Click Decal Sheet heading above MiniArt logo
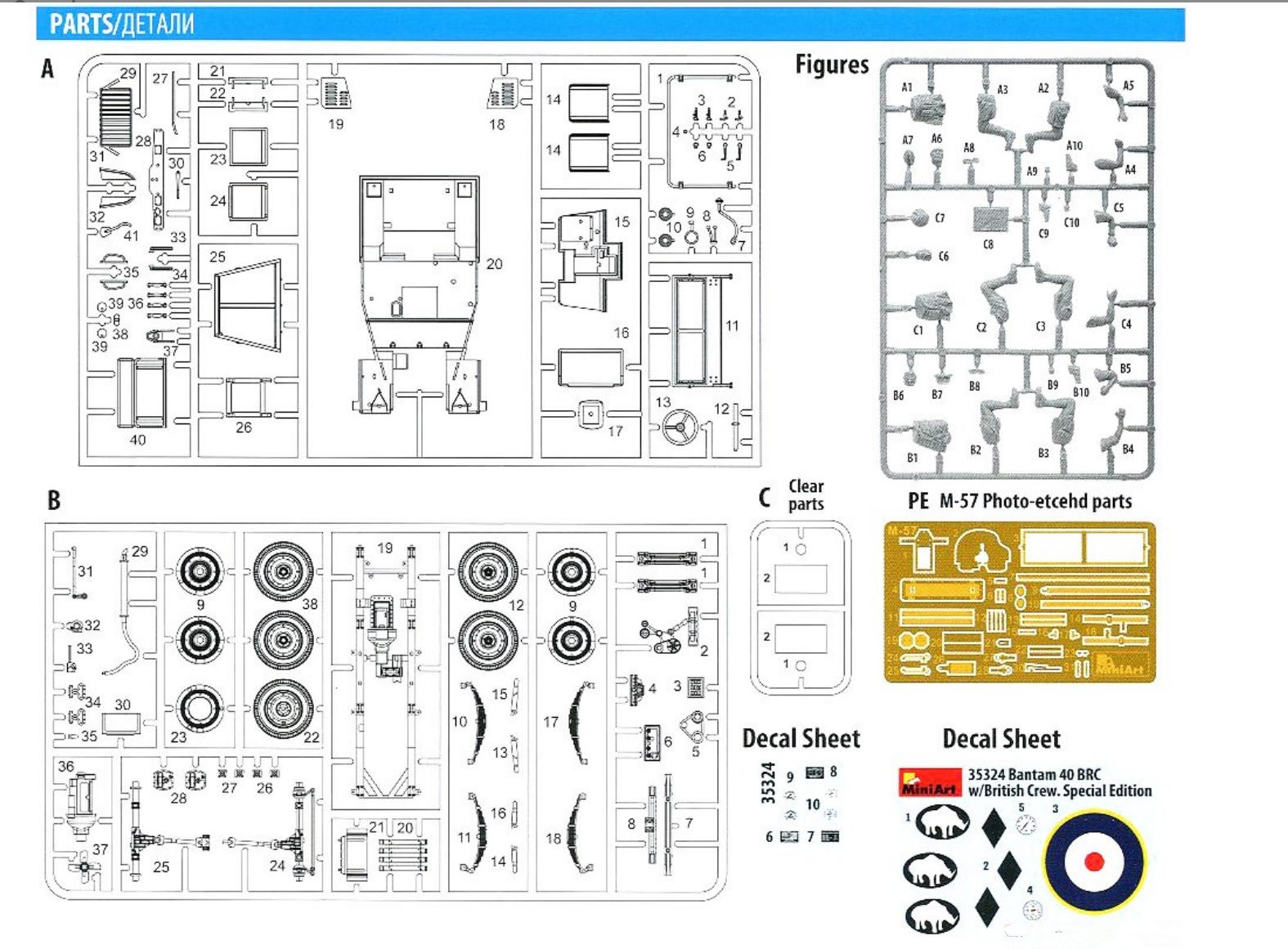 [x=1001, y=739]
